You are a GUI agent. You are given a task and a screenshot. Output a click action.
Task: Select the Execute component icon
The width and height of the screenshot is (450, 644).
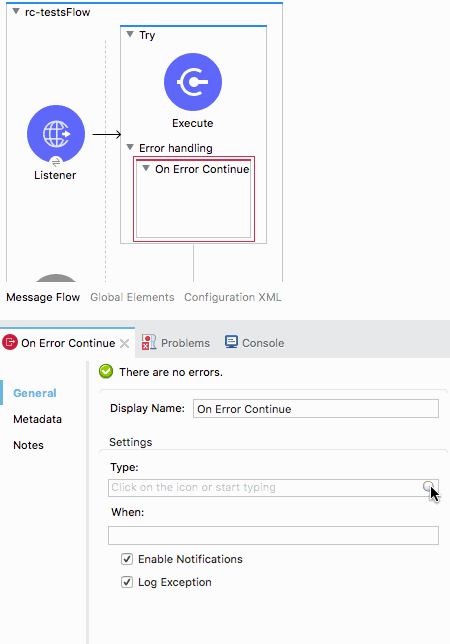tap(193, 82)
